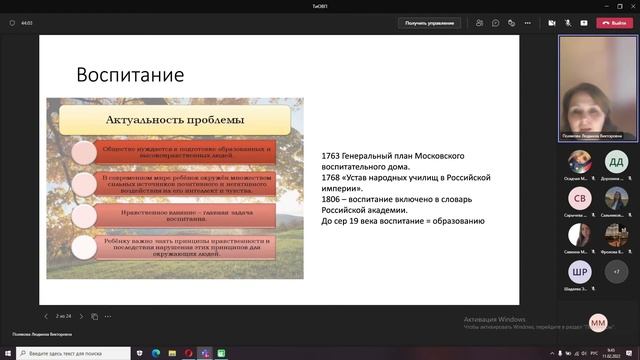The width and height of the screenshot is (640, 360).
Task: Click the taskbar clock and date
Action: click(x=611, y=353)
